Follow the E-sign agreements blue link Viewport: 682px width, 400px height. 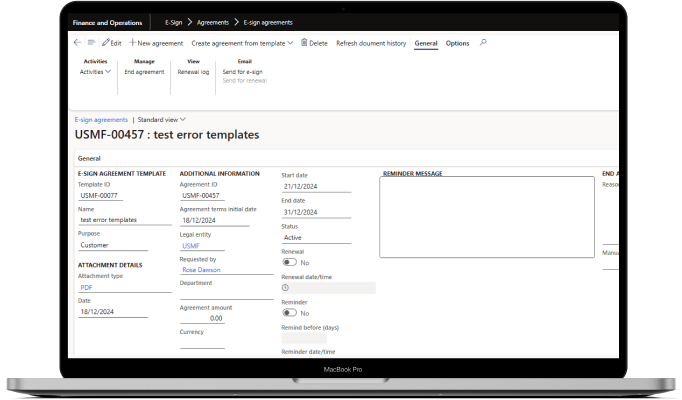pos(101,120)
